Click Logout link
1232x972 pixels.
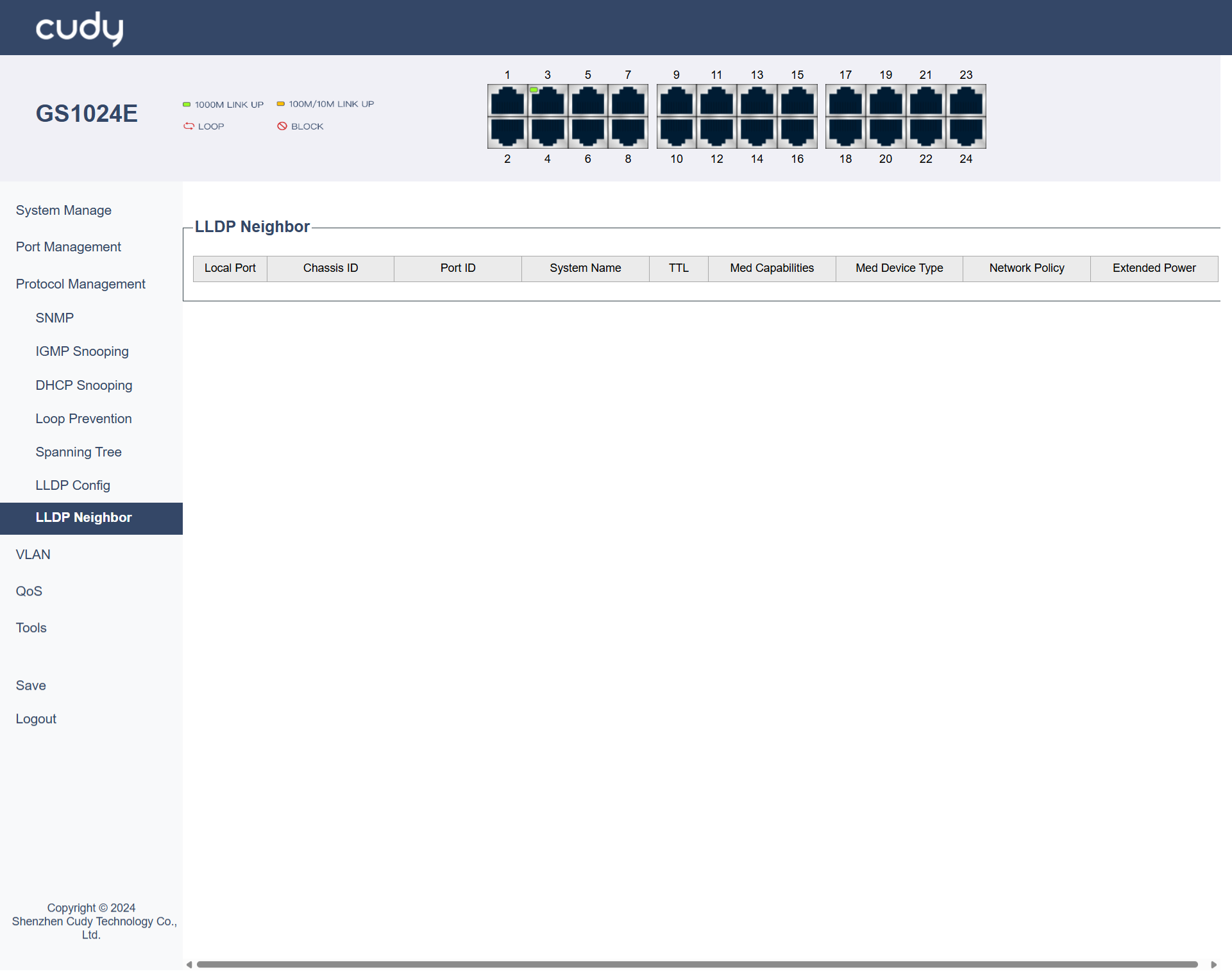[x=36, y=719]
